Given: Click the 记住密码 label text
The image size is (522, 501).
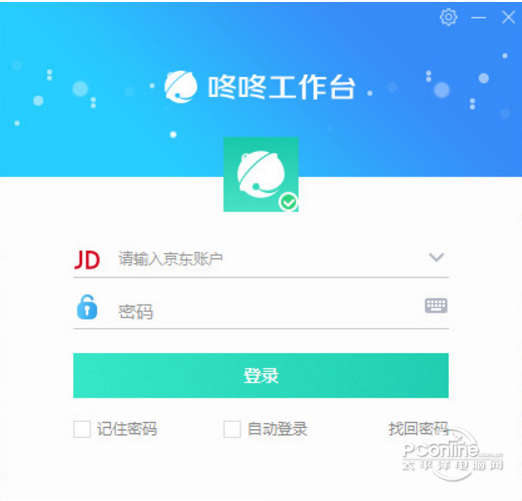Looking at the screenshot, I should click(x=127, y=429).
